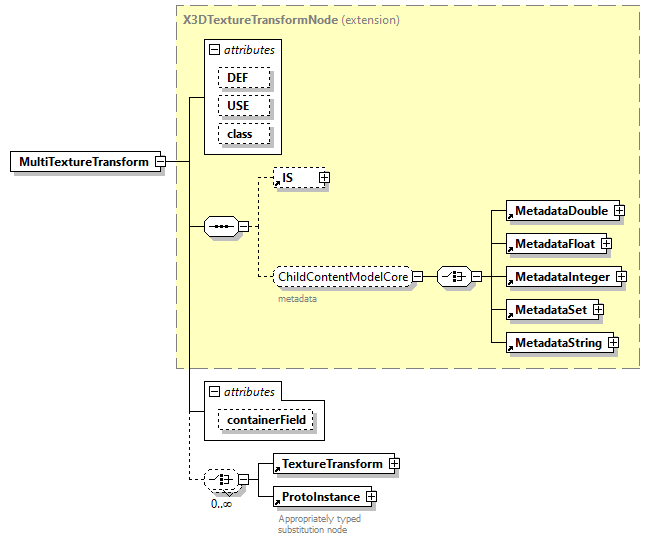Click the metadata choice compositor icon
653x542 pixels.
(x=454, y=277)
